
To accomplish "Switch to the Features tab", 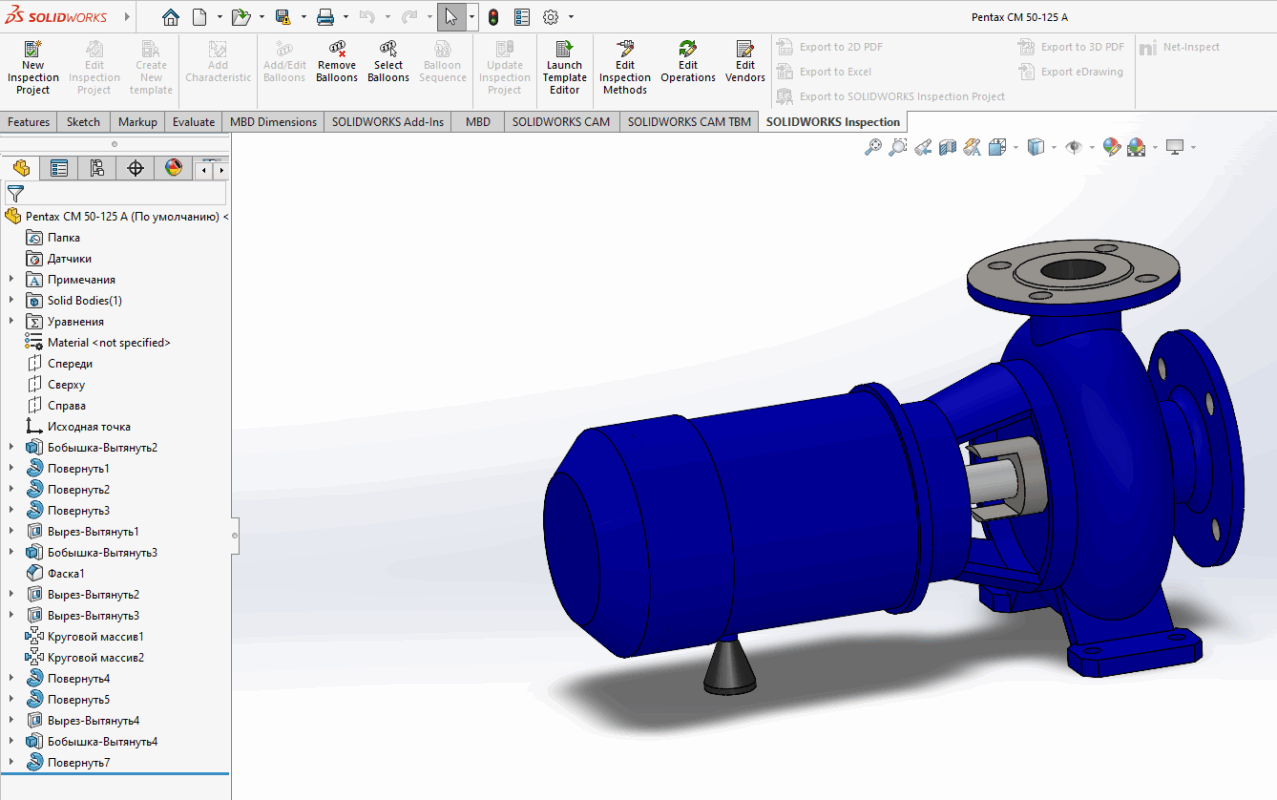I will tap(29, 122).
